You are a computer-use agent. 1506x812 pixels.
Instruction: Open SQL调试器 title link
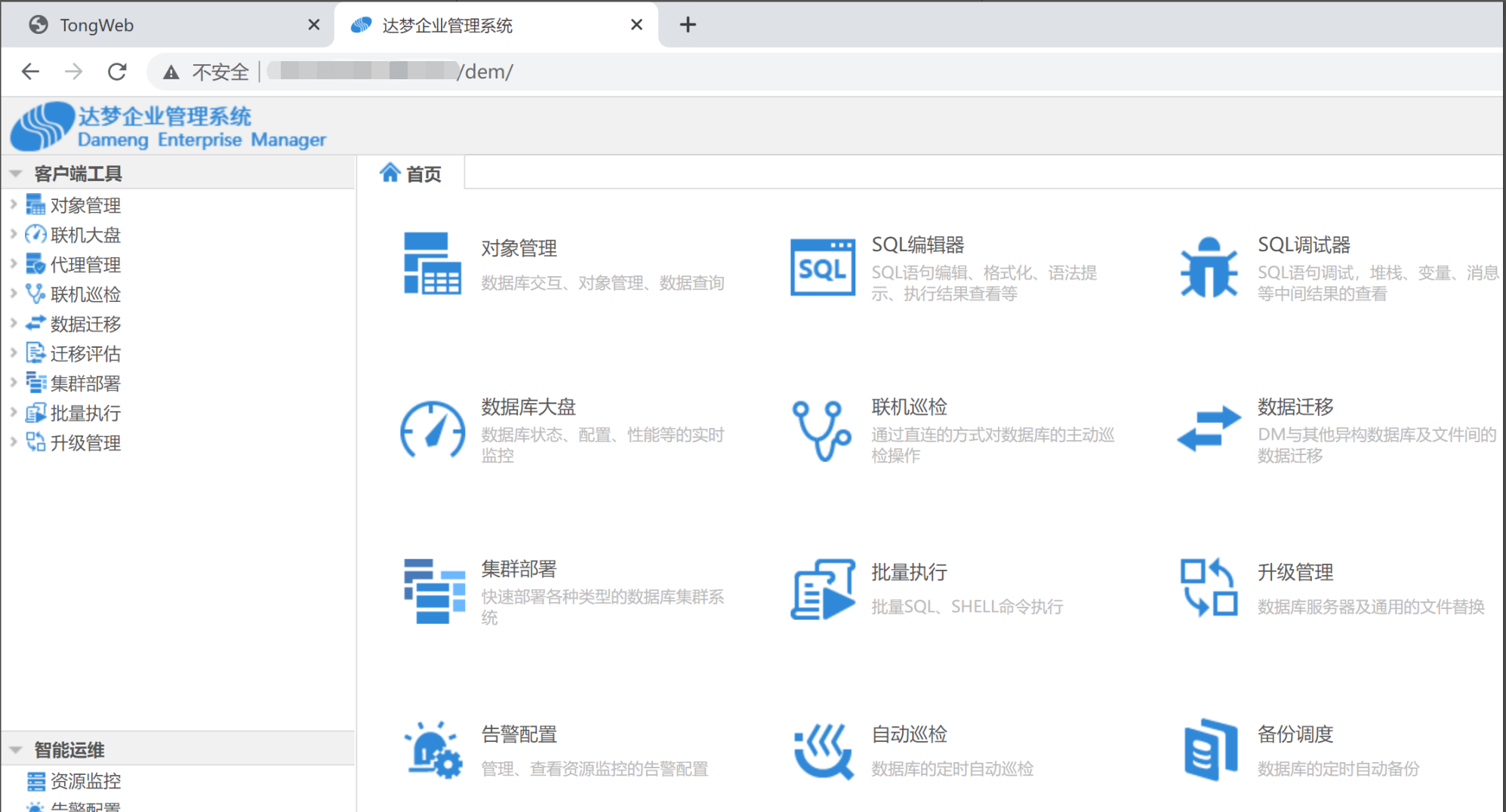(1304, 245)
